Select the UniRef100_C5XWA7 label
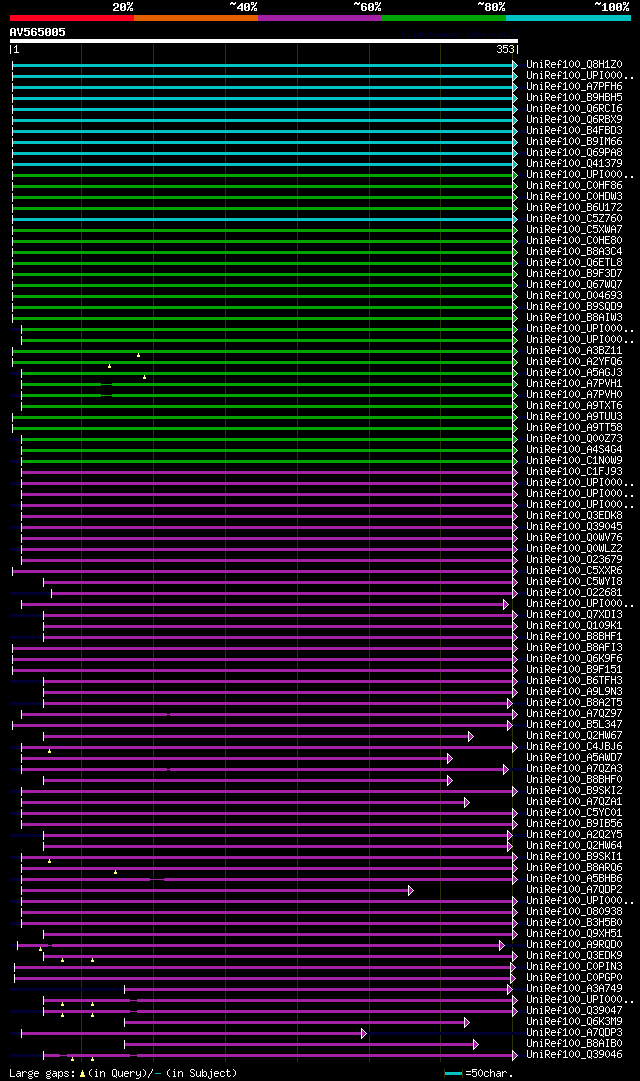Viewport: 640px width, 1081px height. pyautogui.click(x=574, y=230)
